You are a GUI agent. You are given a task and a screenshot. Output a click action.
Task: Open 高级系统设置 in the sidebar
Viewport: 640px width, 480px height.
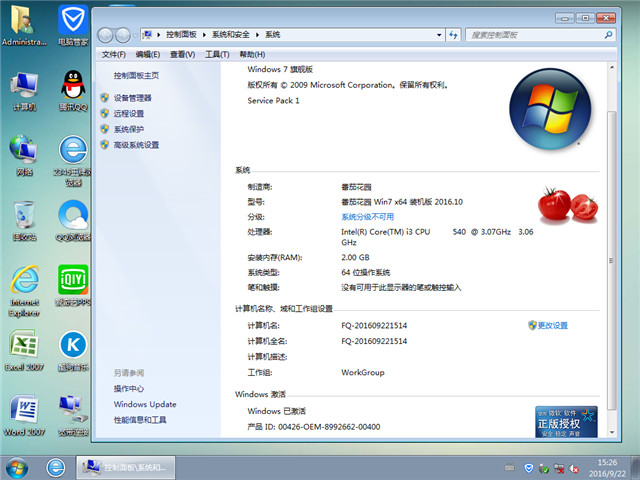pos(136,145)
